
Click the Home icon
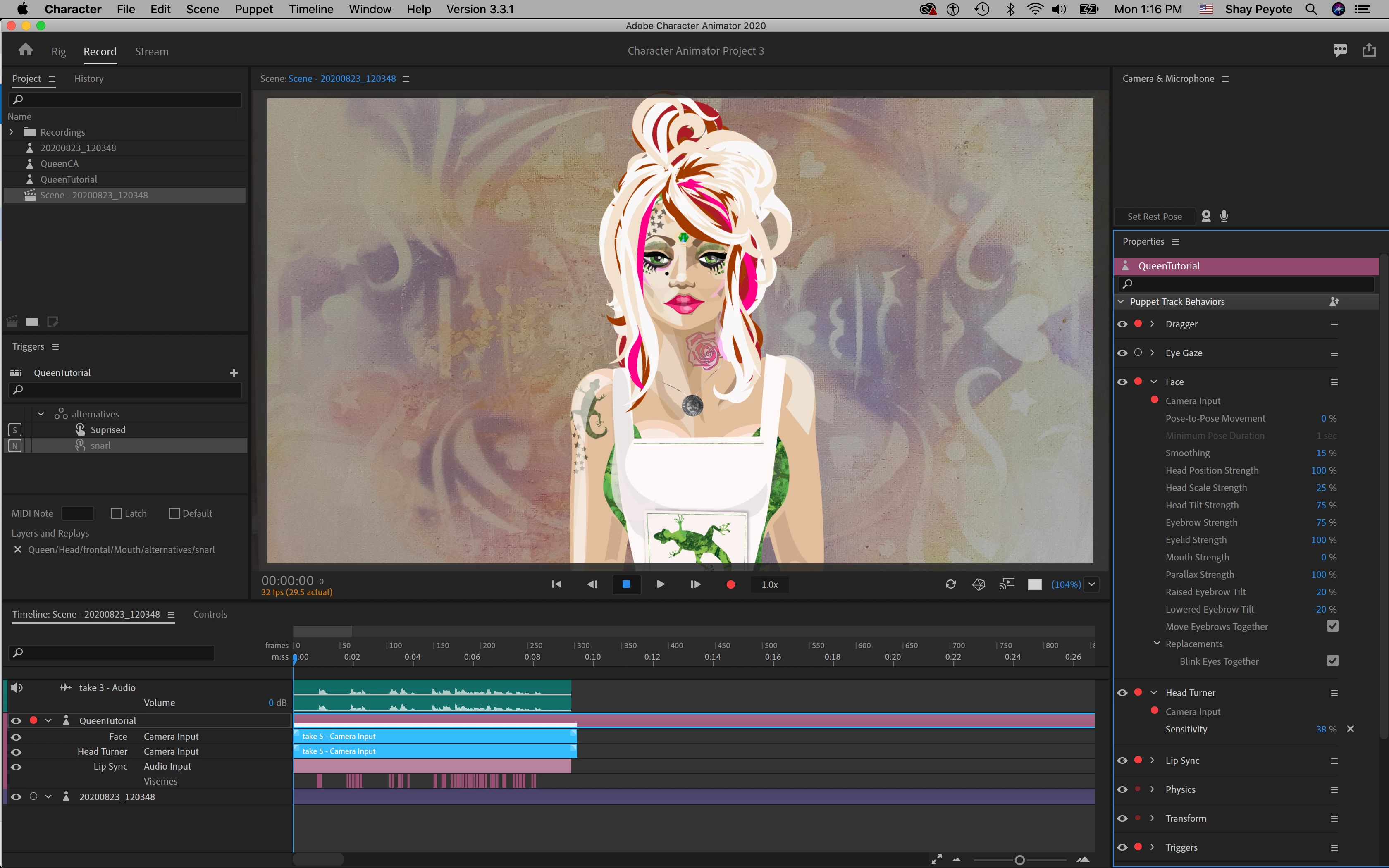coord(25,50)
